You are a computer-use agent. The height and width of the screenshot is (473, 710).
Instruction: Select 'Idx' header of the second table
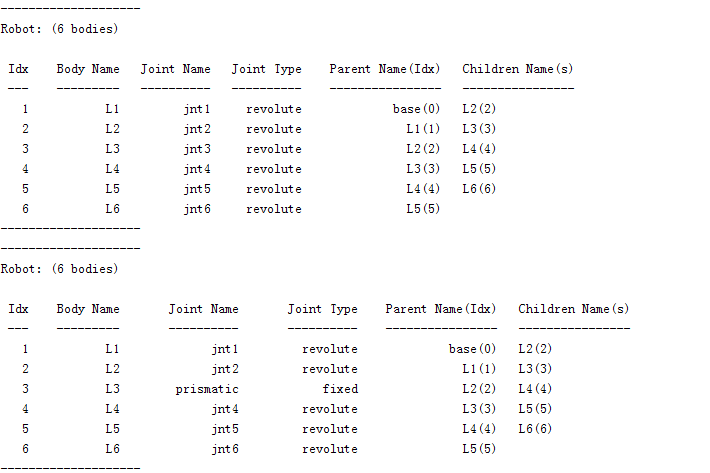point(18,309)
